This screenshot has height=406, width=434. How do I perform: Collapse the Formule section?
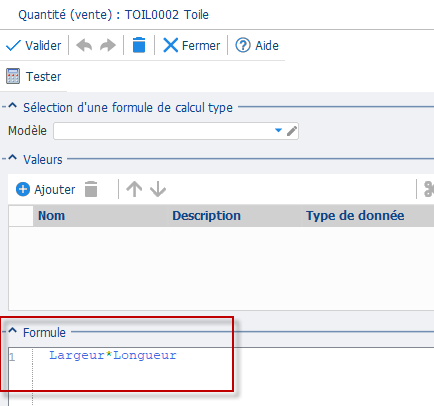[x=12, y=331]
